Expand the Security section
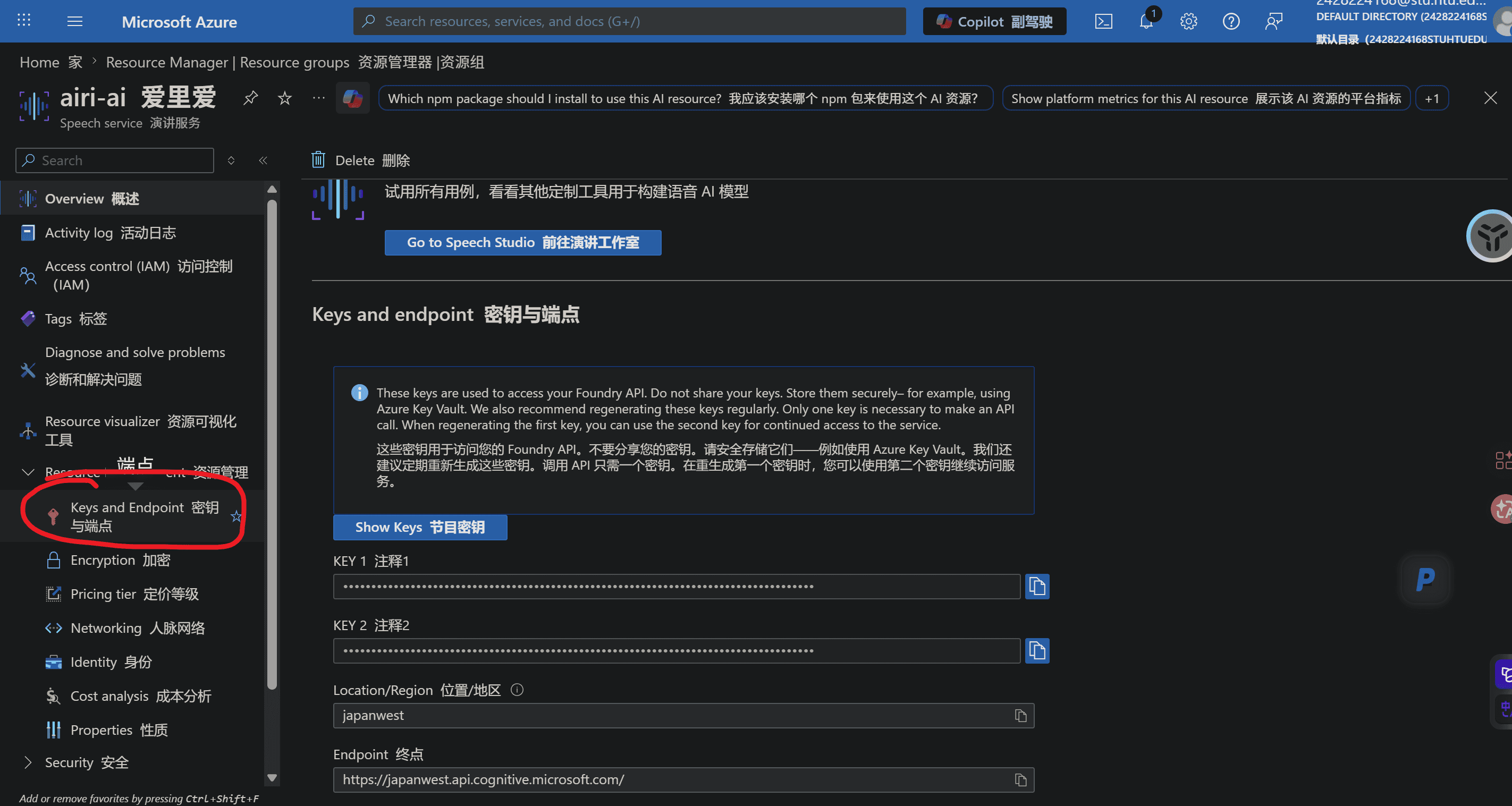The height and width of the screenshot is (806, 1512). click(27, 762)
